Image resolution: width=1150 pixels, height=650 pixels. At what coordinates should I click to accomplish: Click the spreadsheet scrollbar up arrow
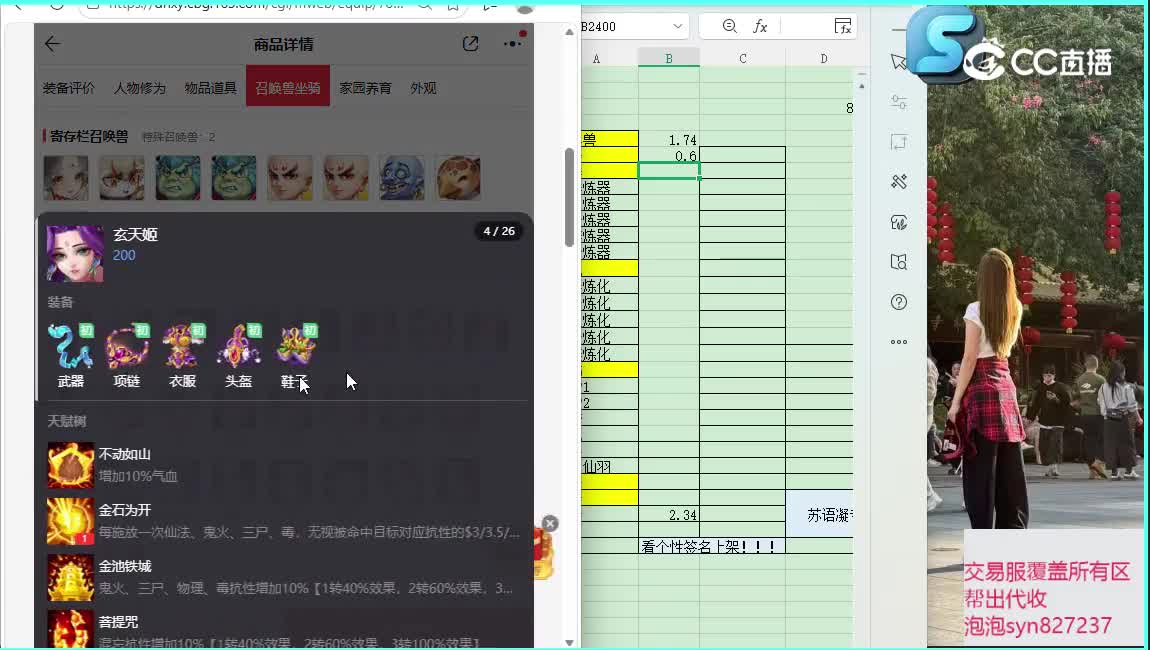pos(862,87)
